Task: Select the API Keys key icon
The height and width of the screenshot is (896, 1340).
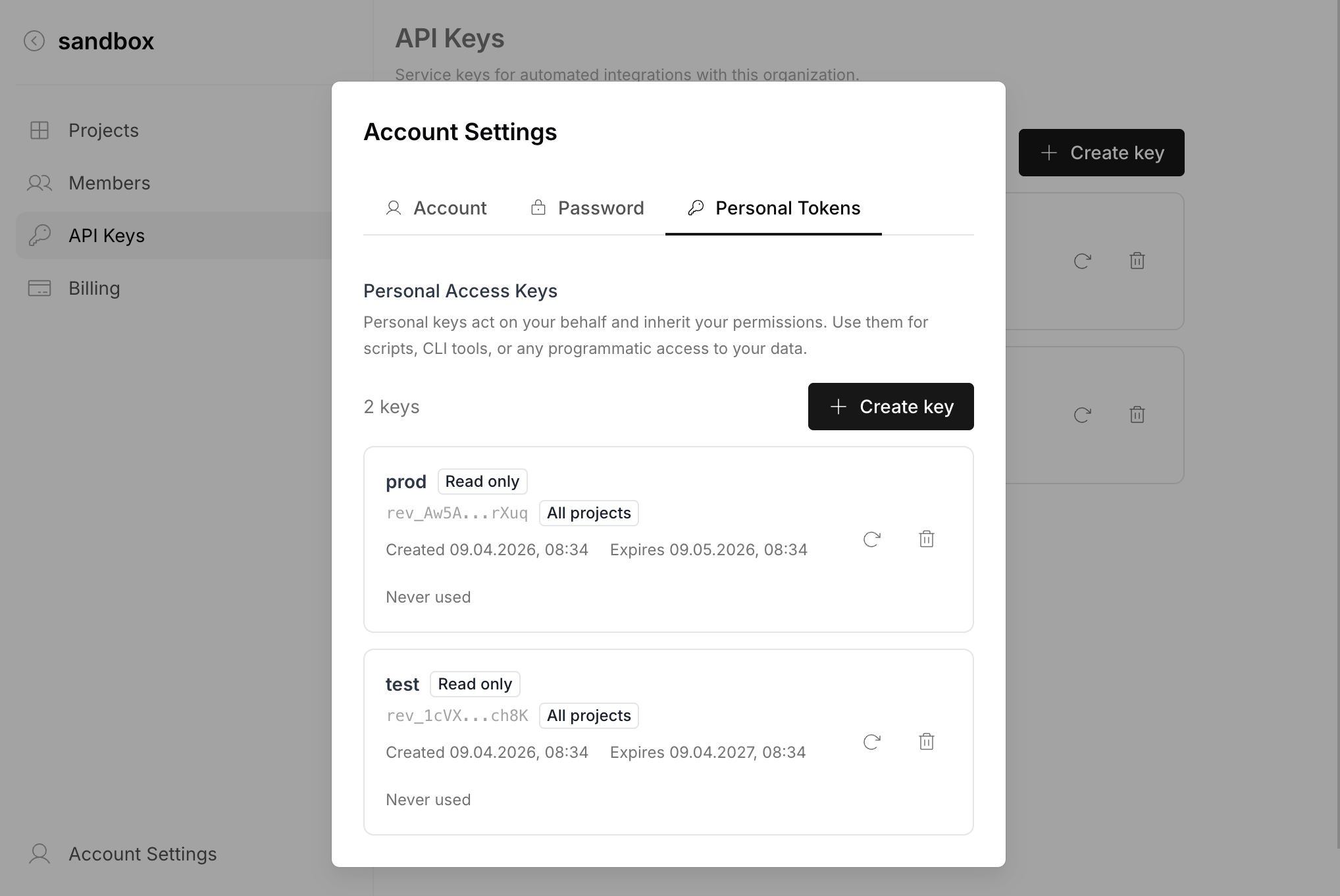Action: coord(39,236)
